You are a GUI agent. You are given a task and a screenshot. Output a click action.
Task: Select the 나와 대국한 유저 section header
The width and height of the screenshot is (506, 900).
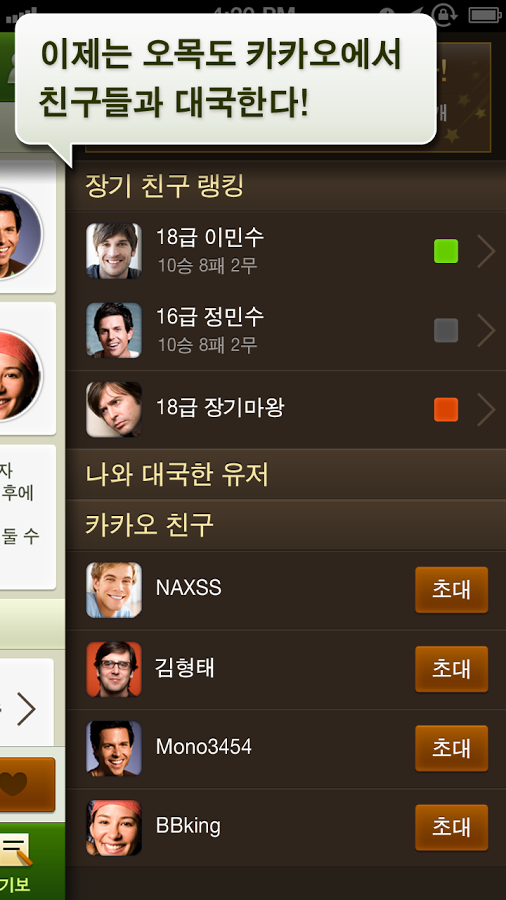tap(286, 475)
